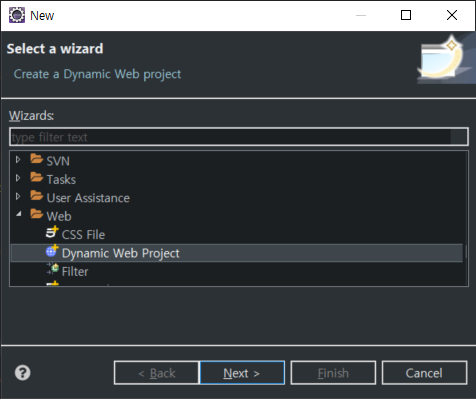Image resolution: width=476 pixels, height=399 pixels.
Task: Close the New dialog window
Action: [452, 15]
